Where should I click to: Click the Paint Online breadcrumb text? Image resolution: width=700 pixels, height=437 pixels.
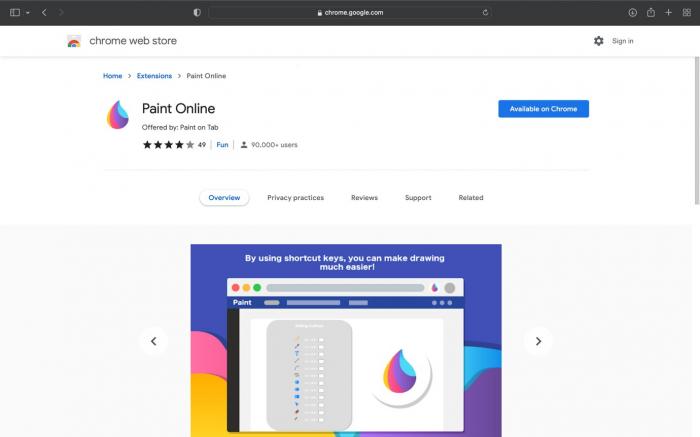click(206, 76)
